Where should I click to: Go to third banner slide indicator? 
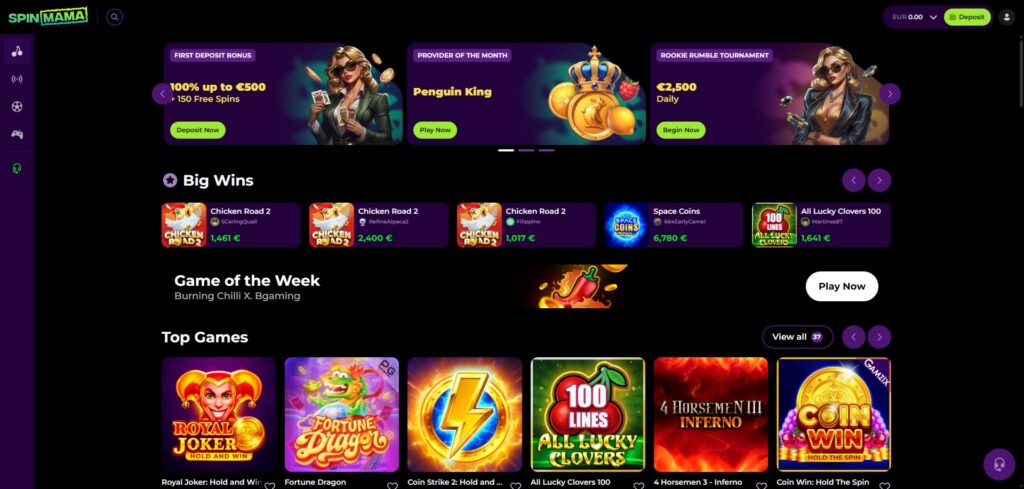[547, 150]
